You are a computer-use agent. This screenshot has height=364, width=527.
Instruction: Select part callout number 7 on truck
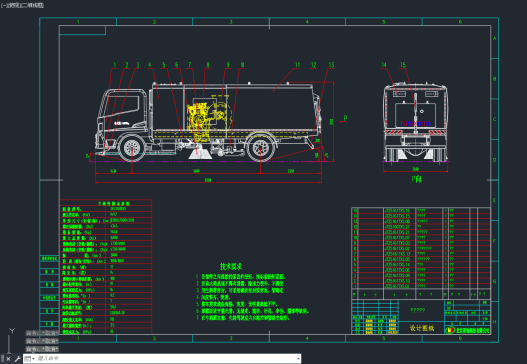(190, 65)
